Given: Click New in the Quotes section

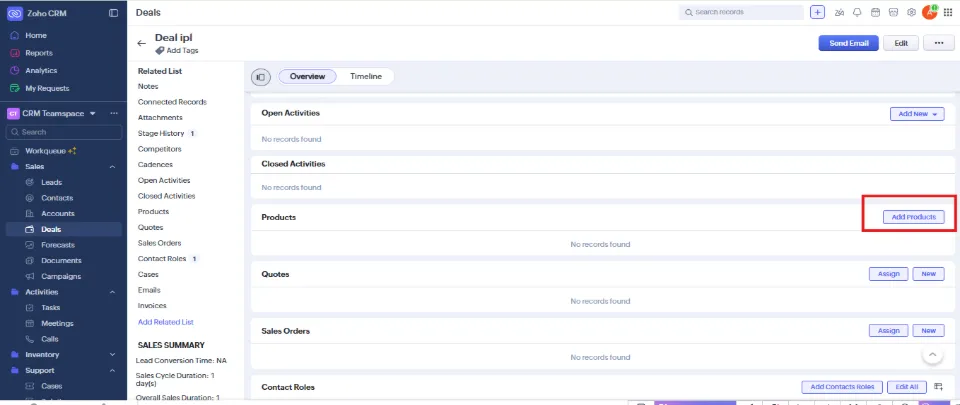Looking at the screenshot, I should (928, 274).
